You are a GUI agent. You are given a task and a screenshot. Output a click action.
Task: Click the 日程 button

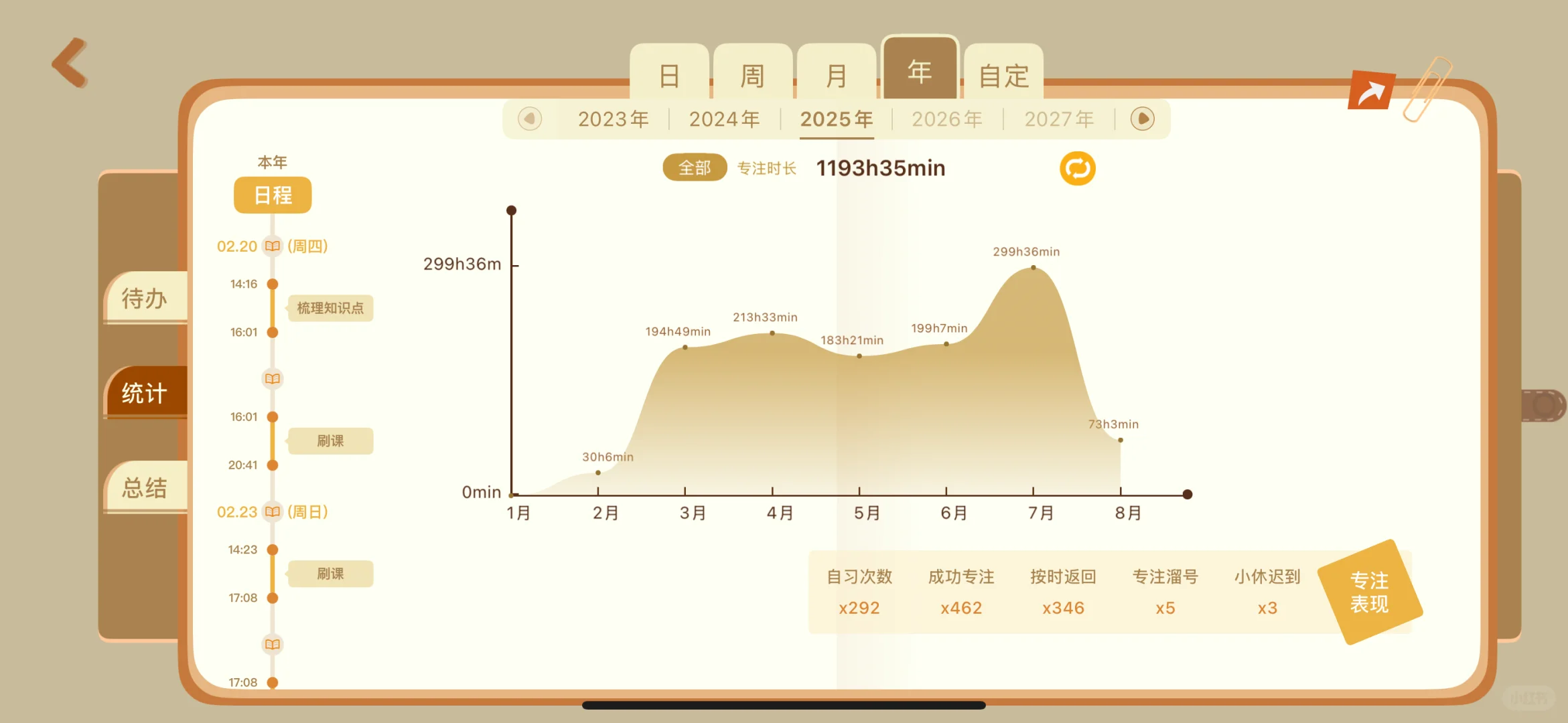point(273,195)
